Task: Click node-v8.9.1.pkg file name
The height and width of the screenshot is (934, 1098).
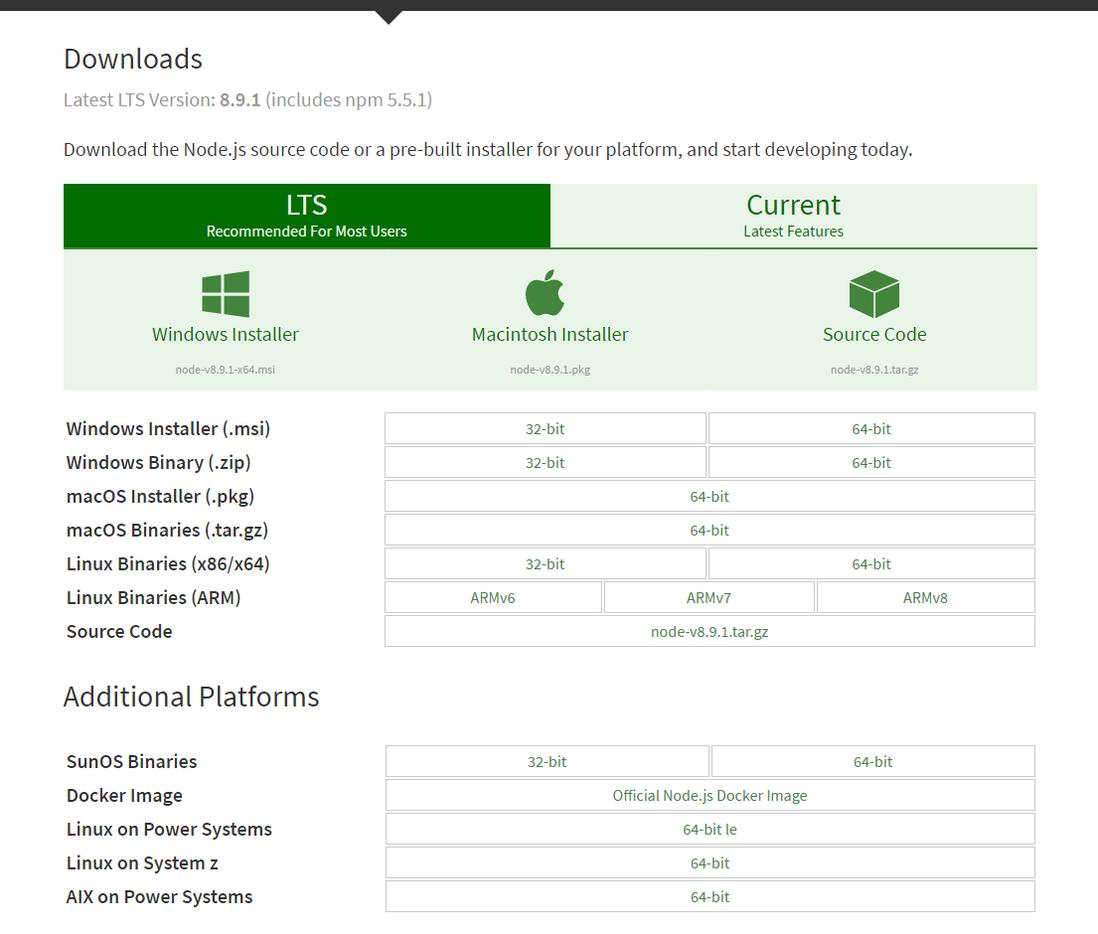Action: coord(550,370)
